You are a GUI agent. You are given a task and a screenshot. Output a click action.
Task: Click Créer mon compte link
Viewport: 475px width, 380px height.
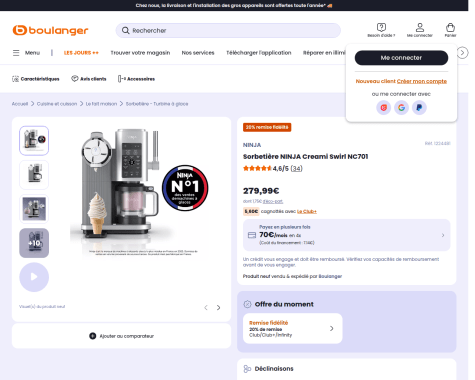pos(422,81)
